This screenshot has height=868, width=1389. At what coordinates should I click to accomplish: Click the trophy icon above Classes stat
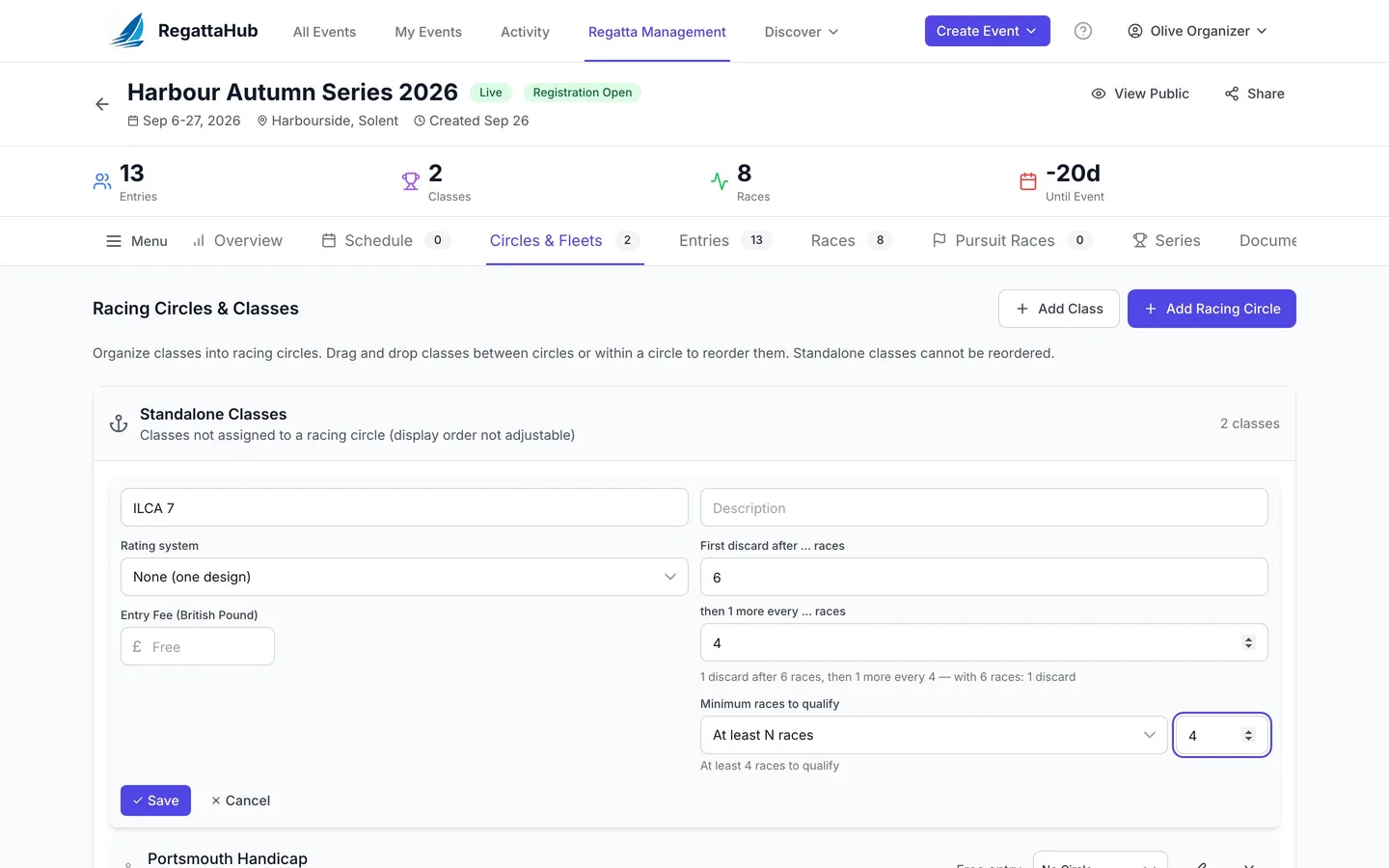pyautogui.click(x=411, y=181)
